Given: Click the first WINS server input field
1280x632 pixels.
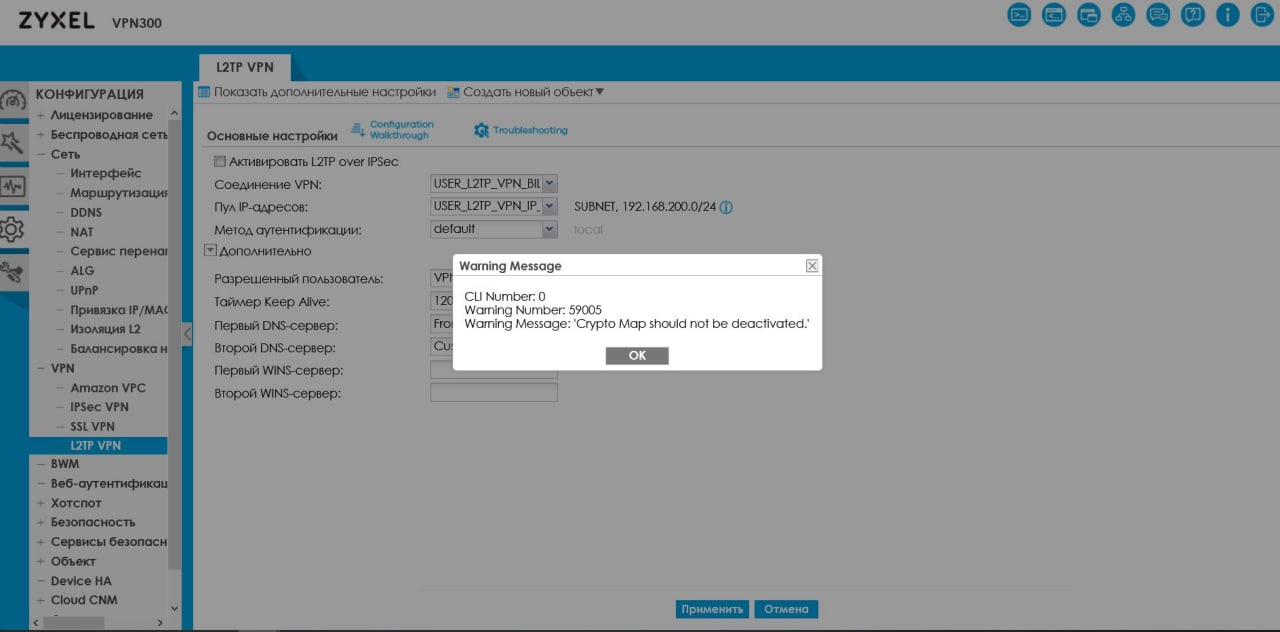Looking at the screenshot, I should coord(493,370).
